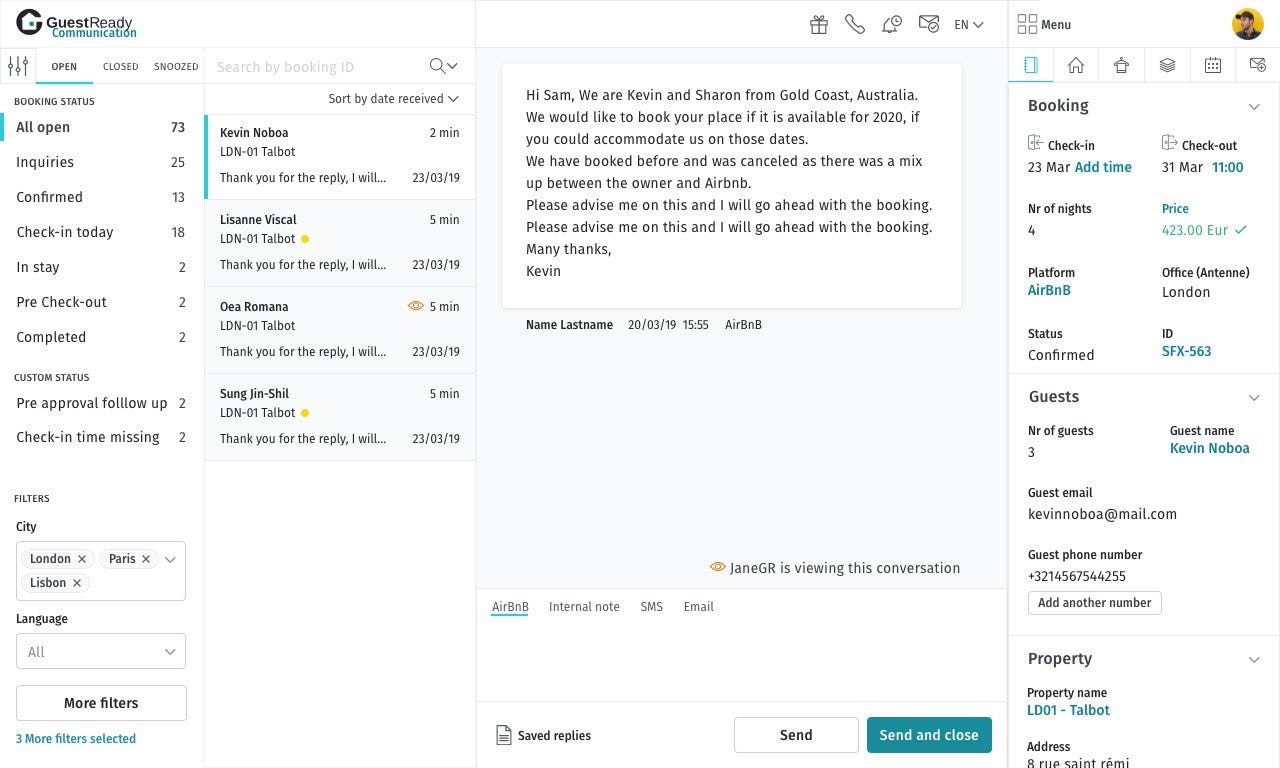The height and width of the screenshot is (768, 1280).
Task: Select Pre approval folllow up status
Action: [101, 403]
